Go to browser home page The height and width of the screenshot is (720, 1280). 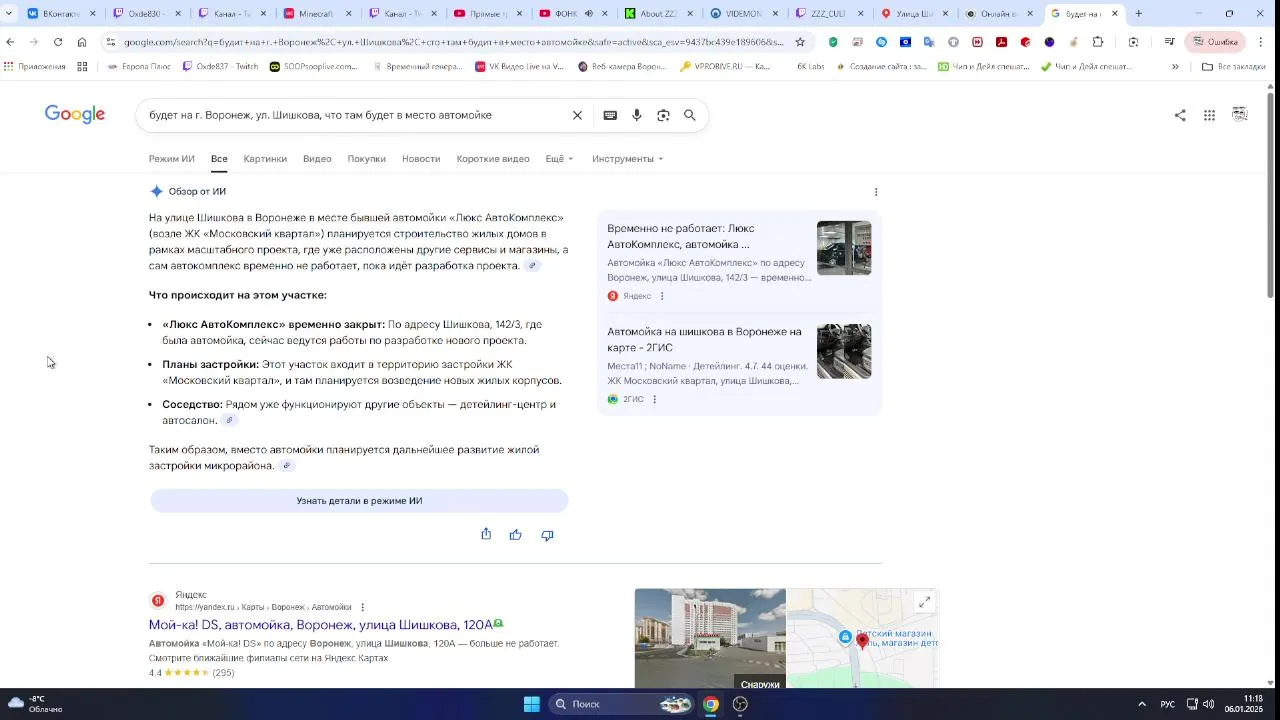(82, 42)
